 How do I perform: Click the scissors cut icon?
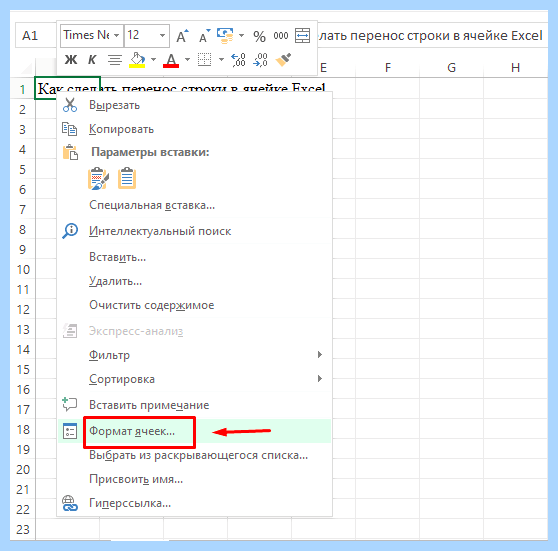70,105
